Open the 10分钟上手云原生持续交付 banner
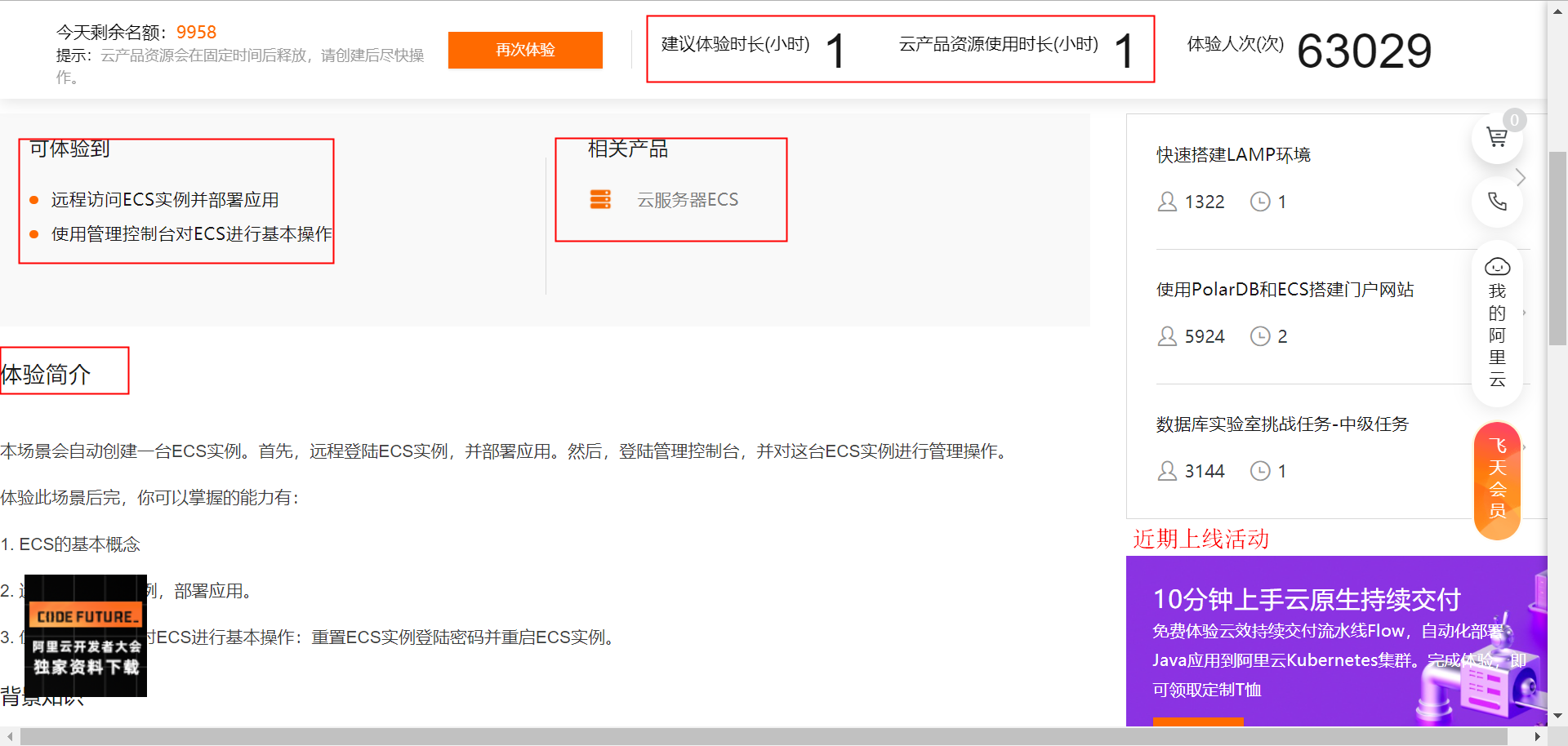Screen dimensions: 1568x746 [1336, 641]
